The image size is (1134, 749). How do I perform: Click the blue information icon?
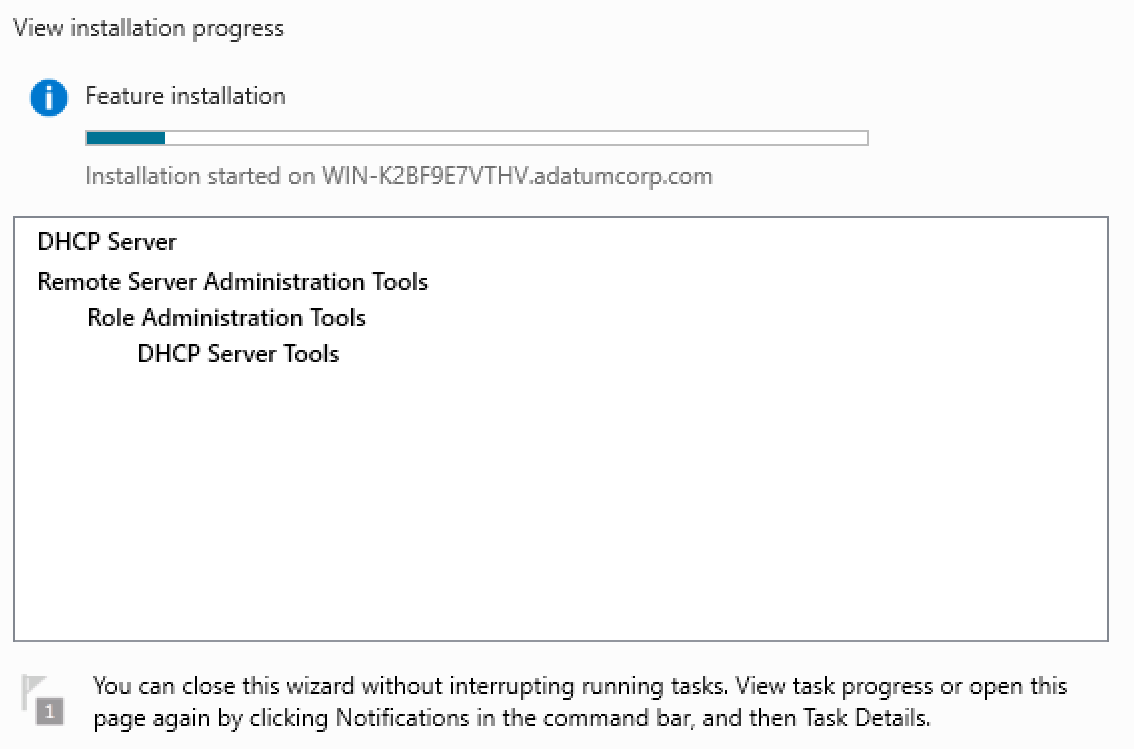(49, 98)
